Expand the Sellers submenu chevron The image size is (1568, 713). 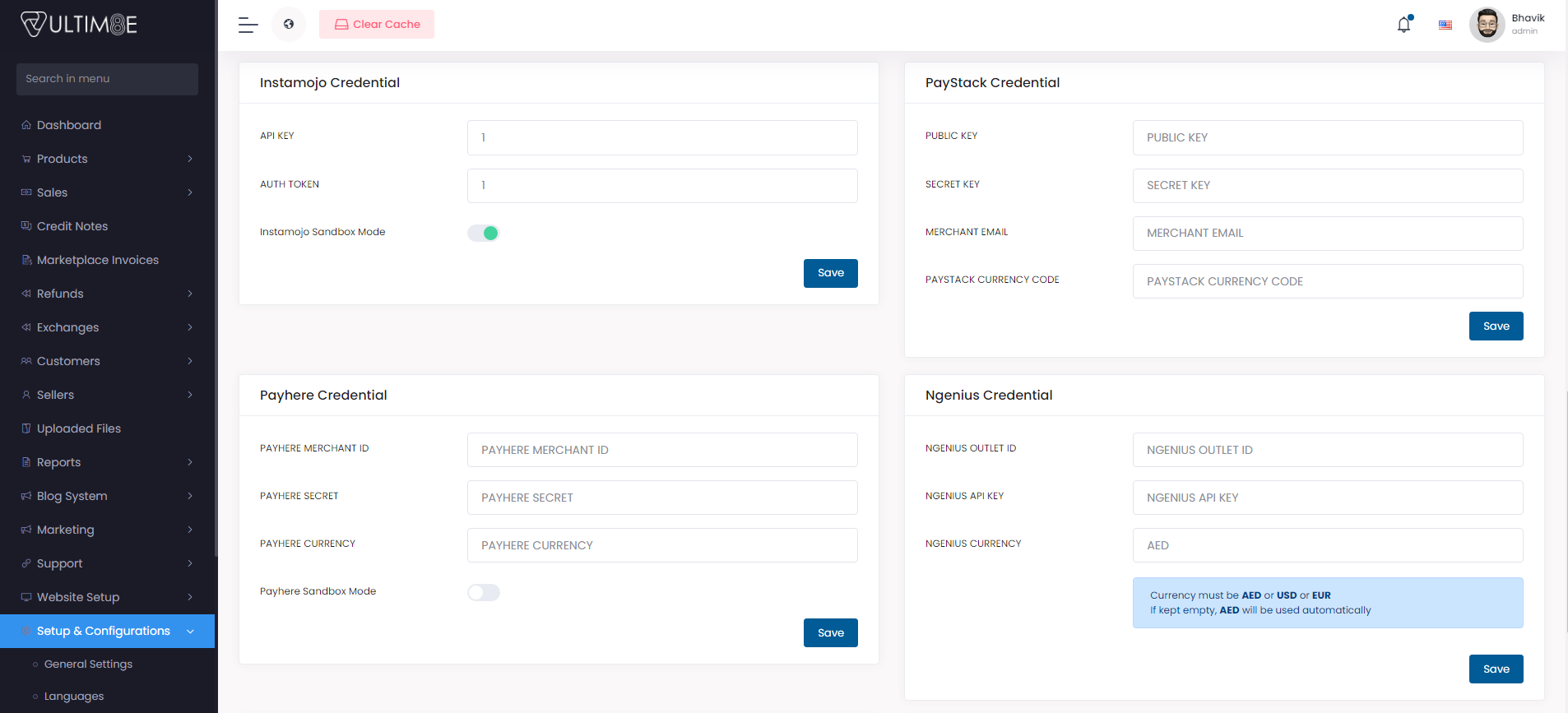[x=190, y=395]
